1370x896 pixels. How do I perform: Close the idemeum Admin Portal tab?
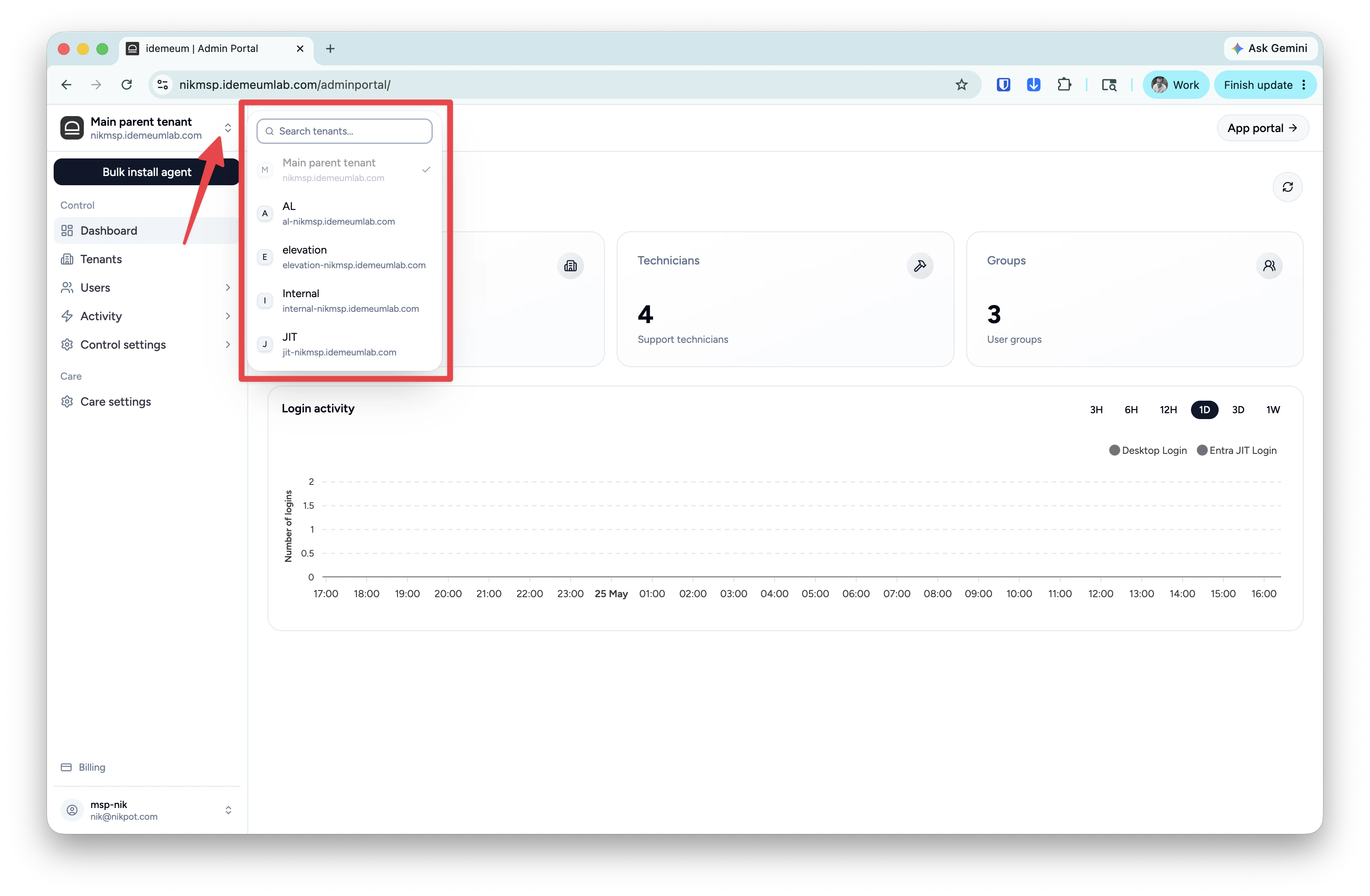point(300,49)
